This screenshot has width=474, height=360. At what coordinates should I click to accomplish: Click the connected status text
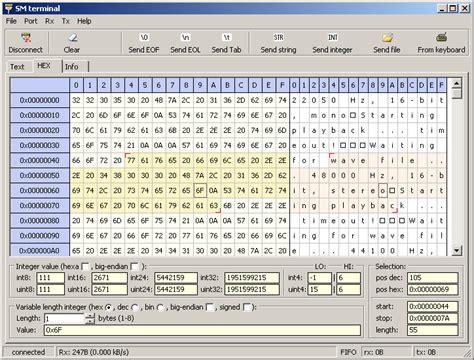(28, 352)
